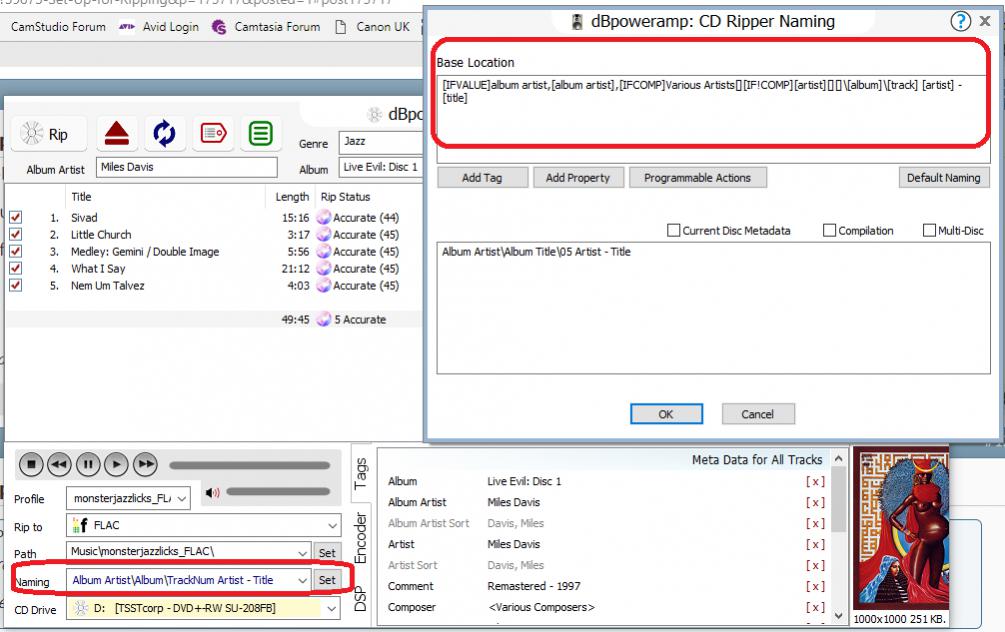The width and height of the screenshot is (1005, 632).
Task: Open Programmable Actions
Action: pos(697,178)
